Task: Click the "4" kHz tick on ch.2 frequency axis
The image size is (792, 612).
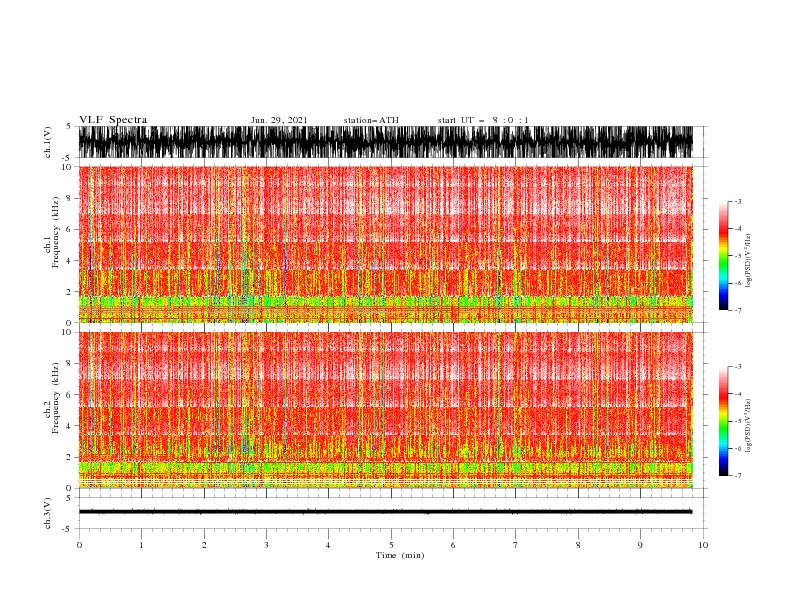Action: pos(69,426)
